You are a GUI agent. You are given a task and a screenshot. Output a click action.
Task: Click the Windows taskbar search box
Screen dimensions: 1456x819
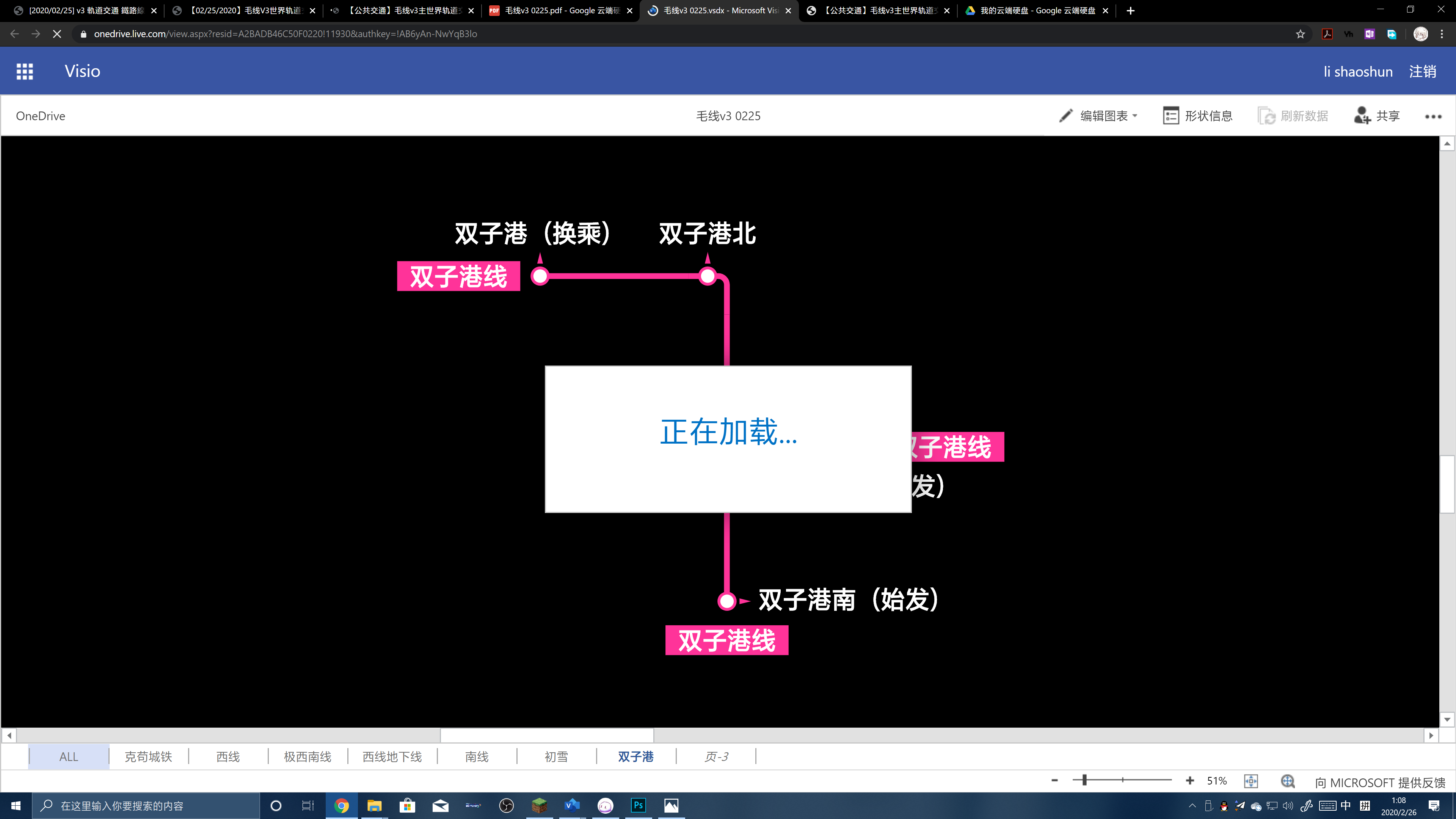146,805
